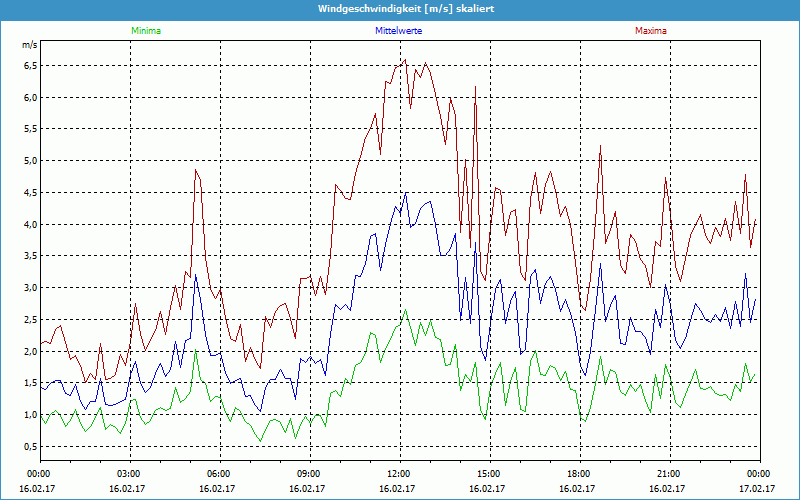
Task: Click the 5,5 y-axis value
Action: tap(32, 129)
